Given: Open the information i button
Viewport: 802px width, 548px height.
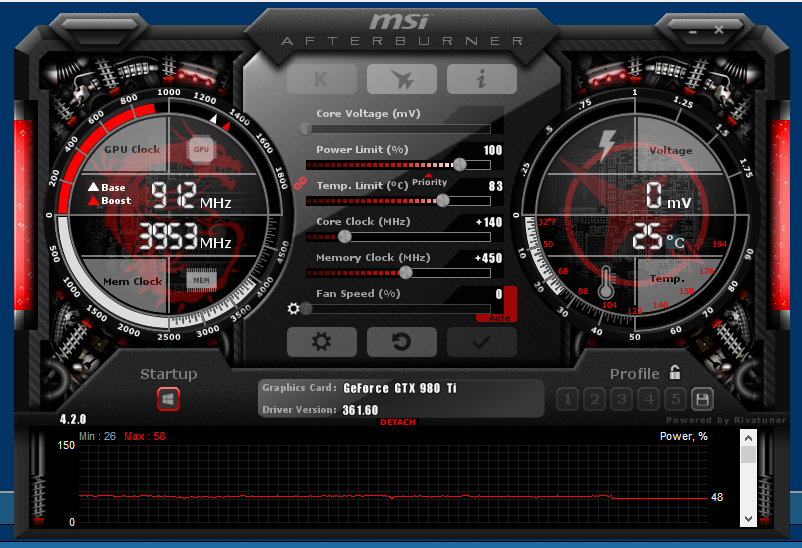Looking at the screenshot, I should coord(482,79).
